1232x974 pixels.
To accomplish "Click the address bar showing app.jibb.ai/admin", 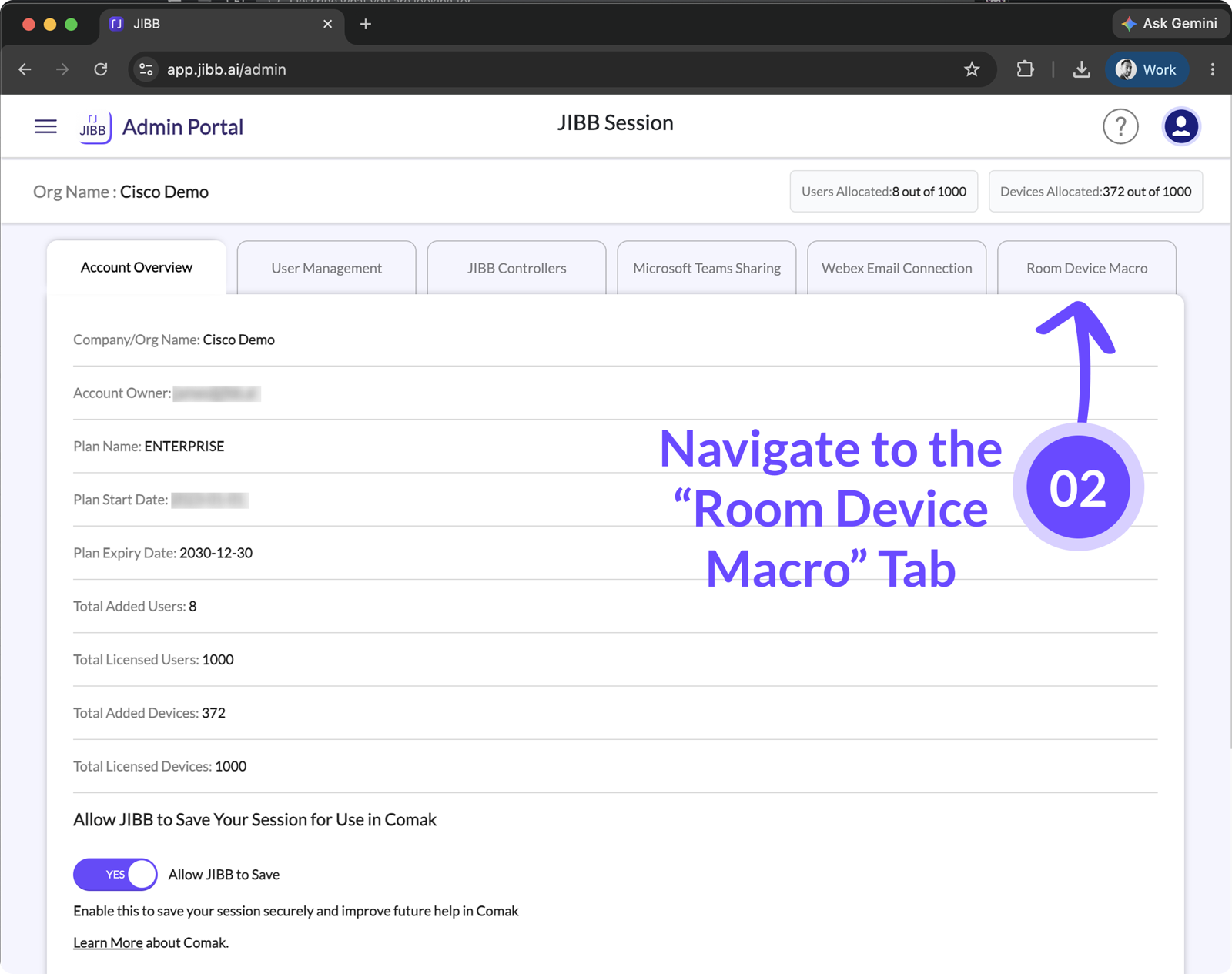I will click(x=562, y=69).
